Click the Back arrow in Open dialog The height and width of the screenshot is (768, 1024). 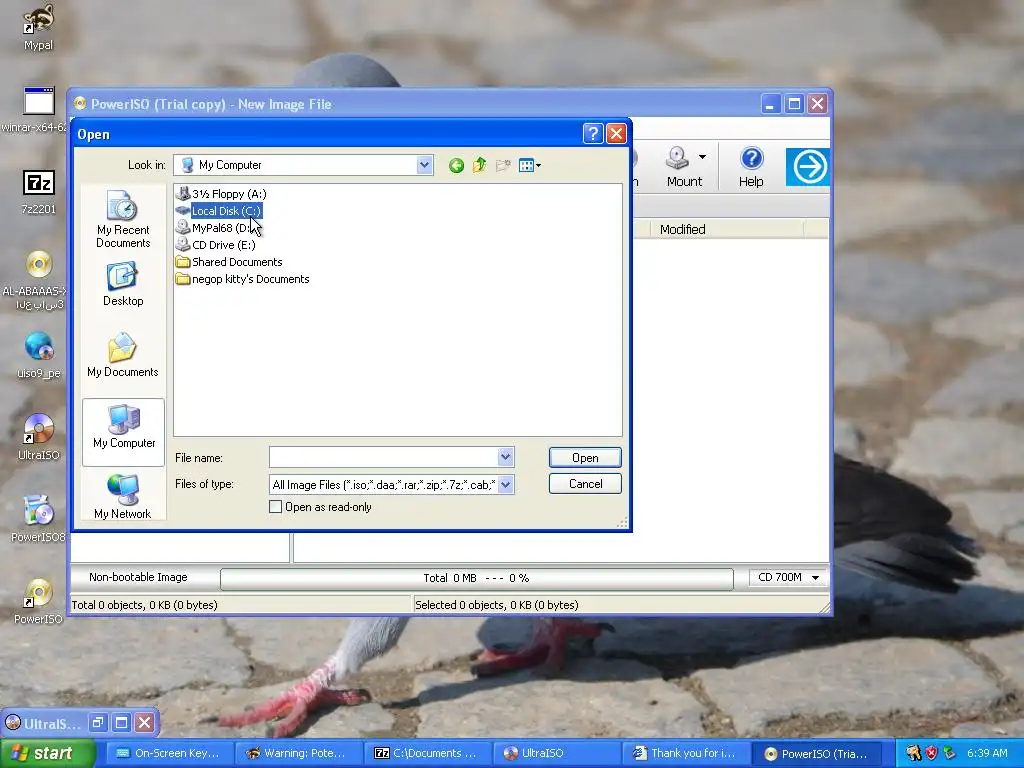tap(456, 166)
